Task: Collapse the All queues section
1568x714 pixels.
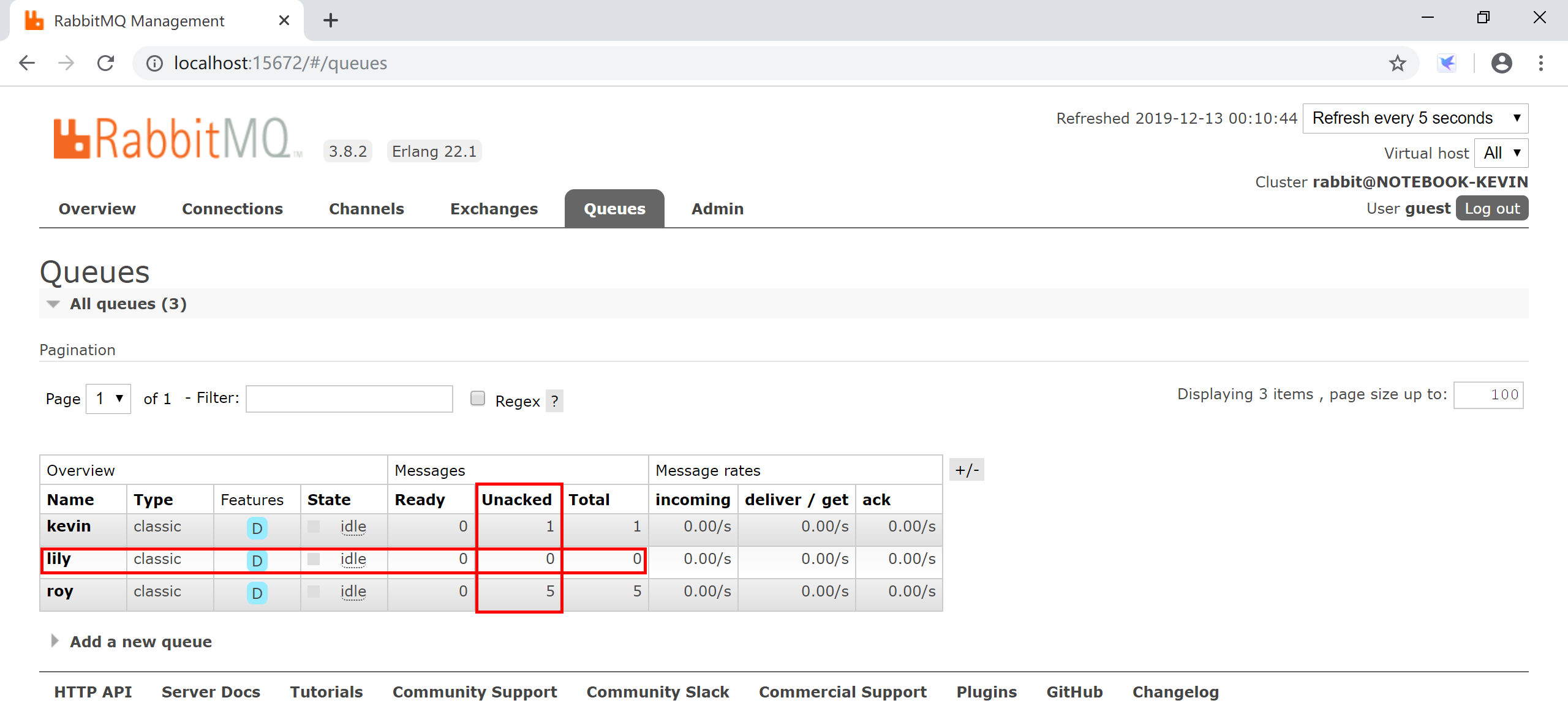Action: [51, 303]
